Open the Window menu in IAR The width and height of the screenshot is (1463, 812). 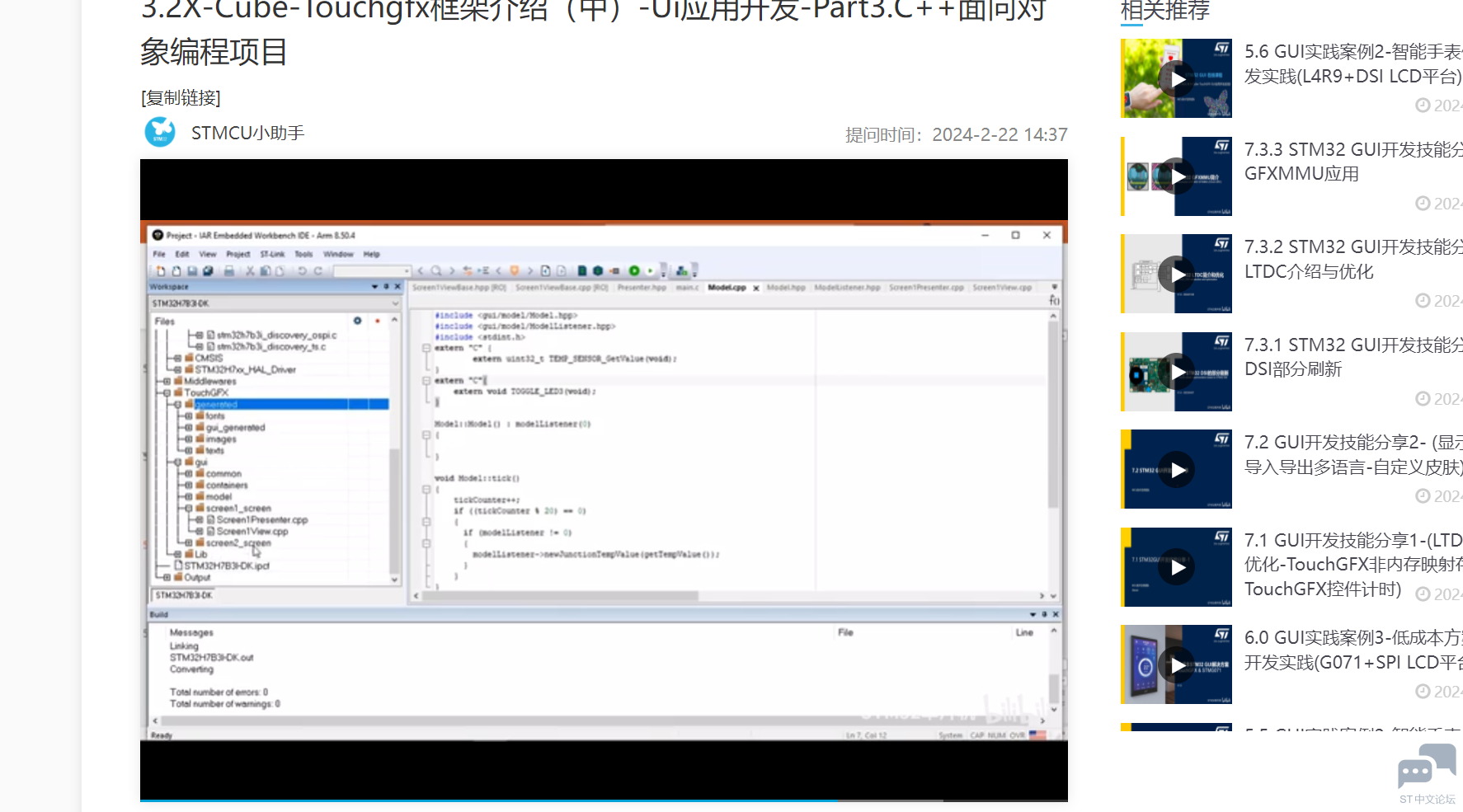click(338, 254)
